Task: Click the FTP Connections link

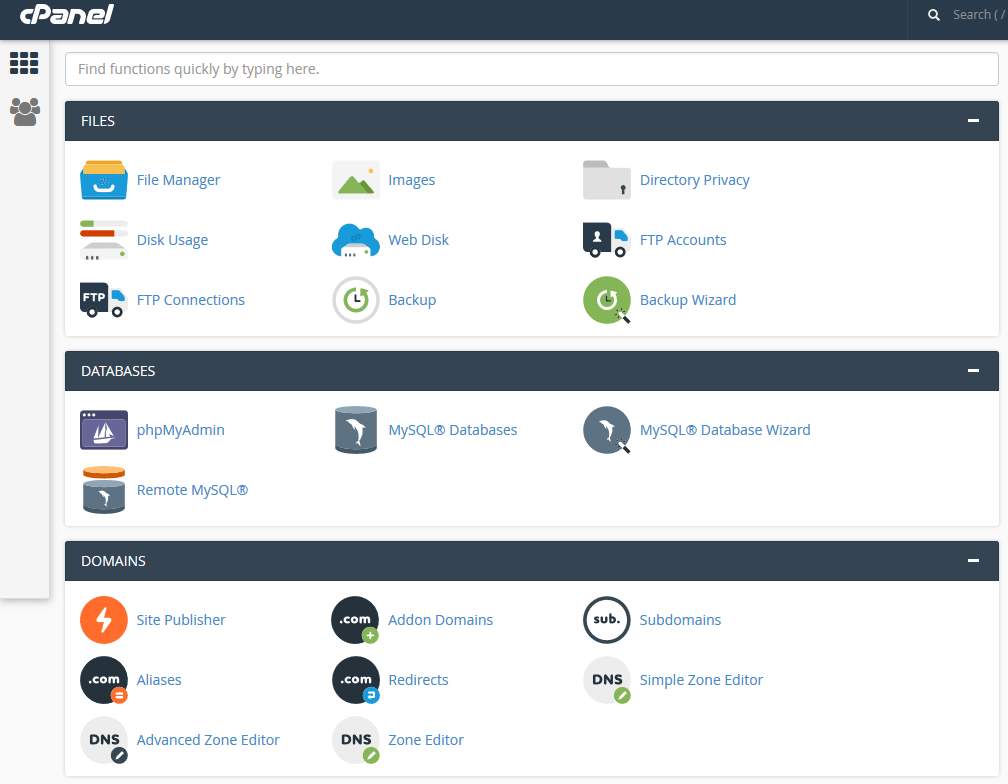Action: [x=190, y=300]
